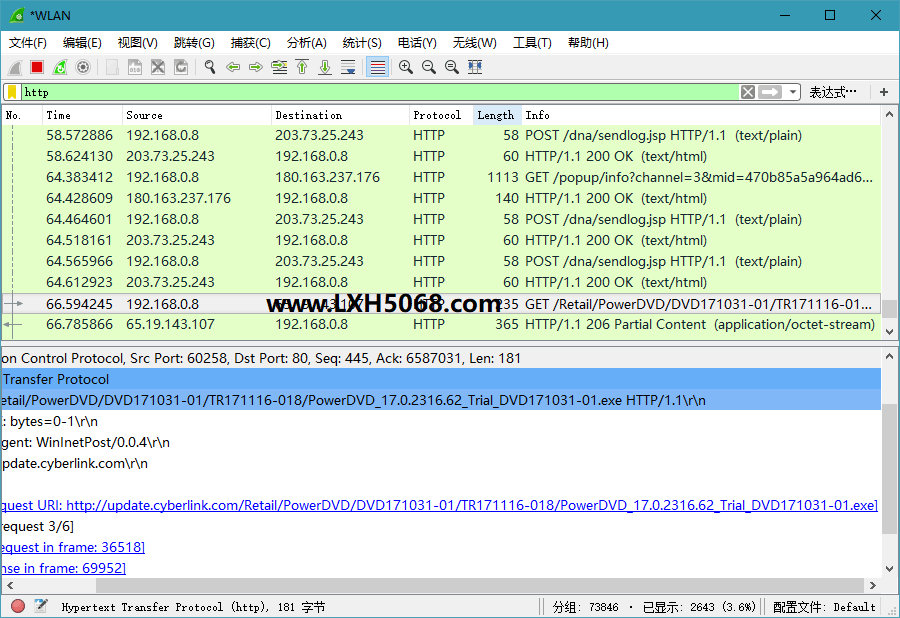
Task: Go forward to next packet with right arrow
Action: [256, 67]
